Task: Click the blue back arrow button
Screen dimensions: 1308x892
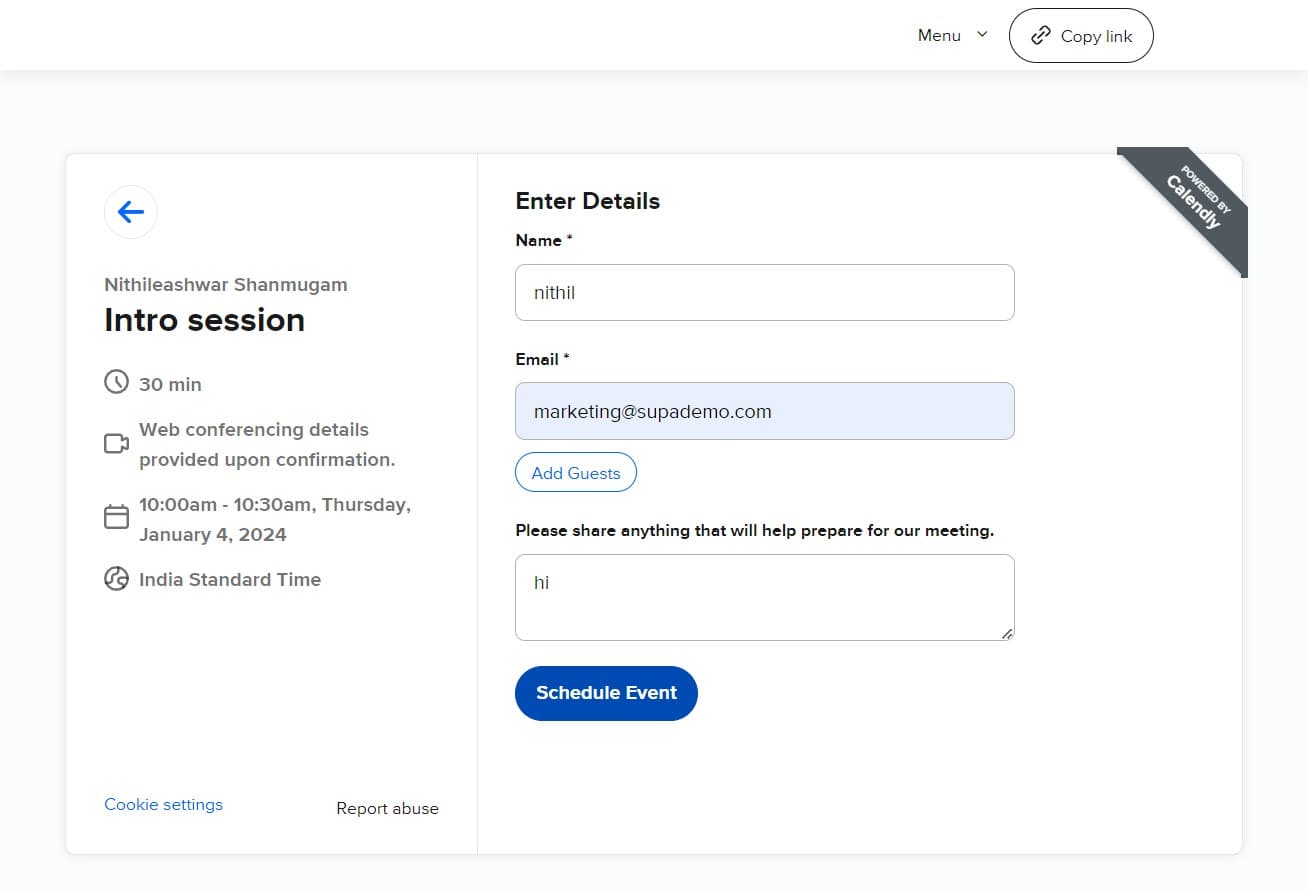Action: click(131, 212)
